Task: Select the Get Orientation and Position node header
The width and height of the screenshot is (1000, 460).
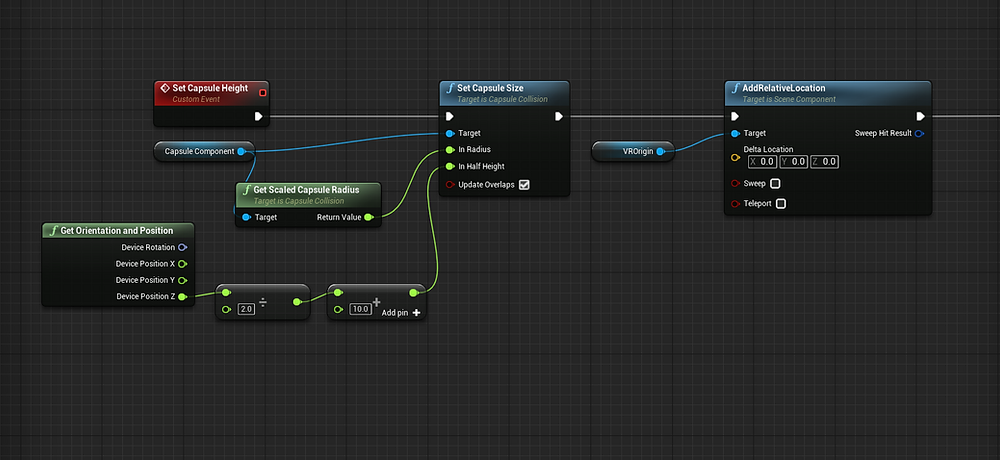Action: 117,231
